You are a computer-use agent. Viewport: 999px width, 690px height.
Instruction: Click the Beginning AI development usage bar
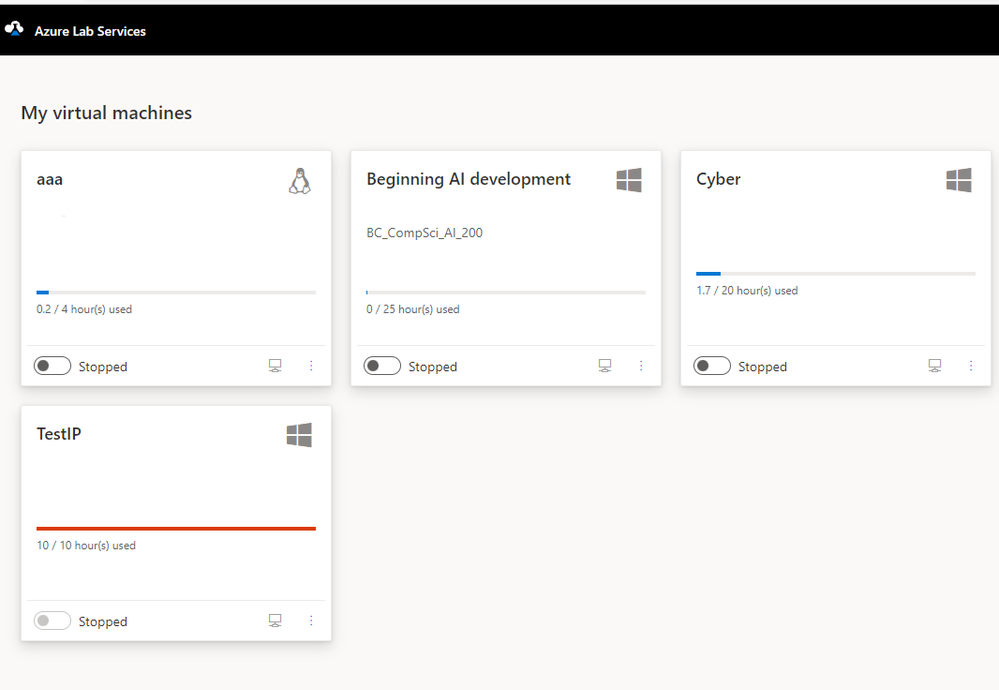pyautogui.click(x=506, y=292)
